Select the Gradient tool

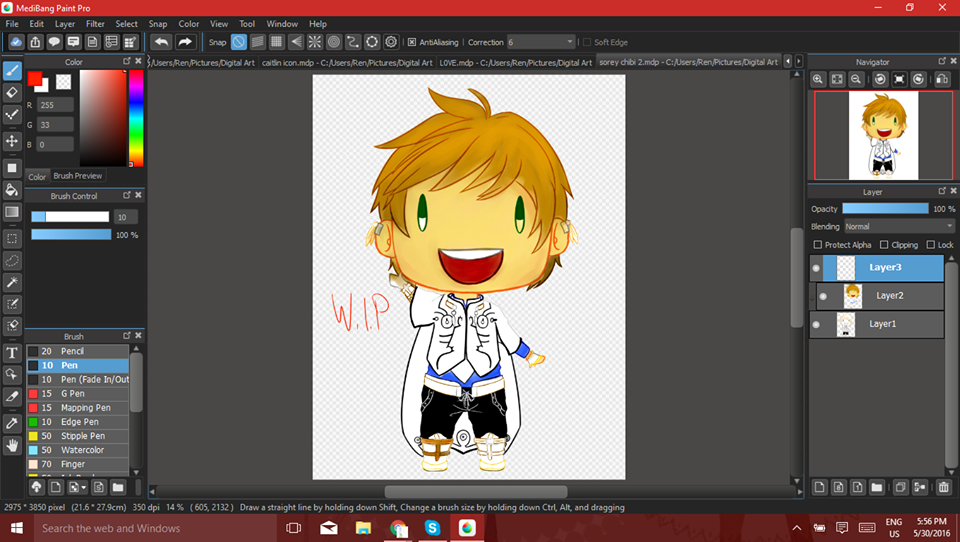coord(12,213)
